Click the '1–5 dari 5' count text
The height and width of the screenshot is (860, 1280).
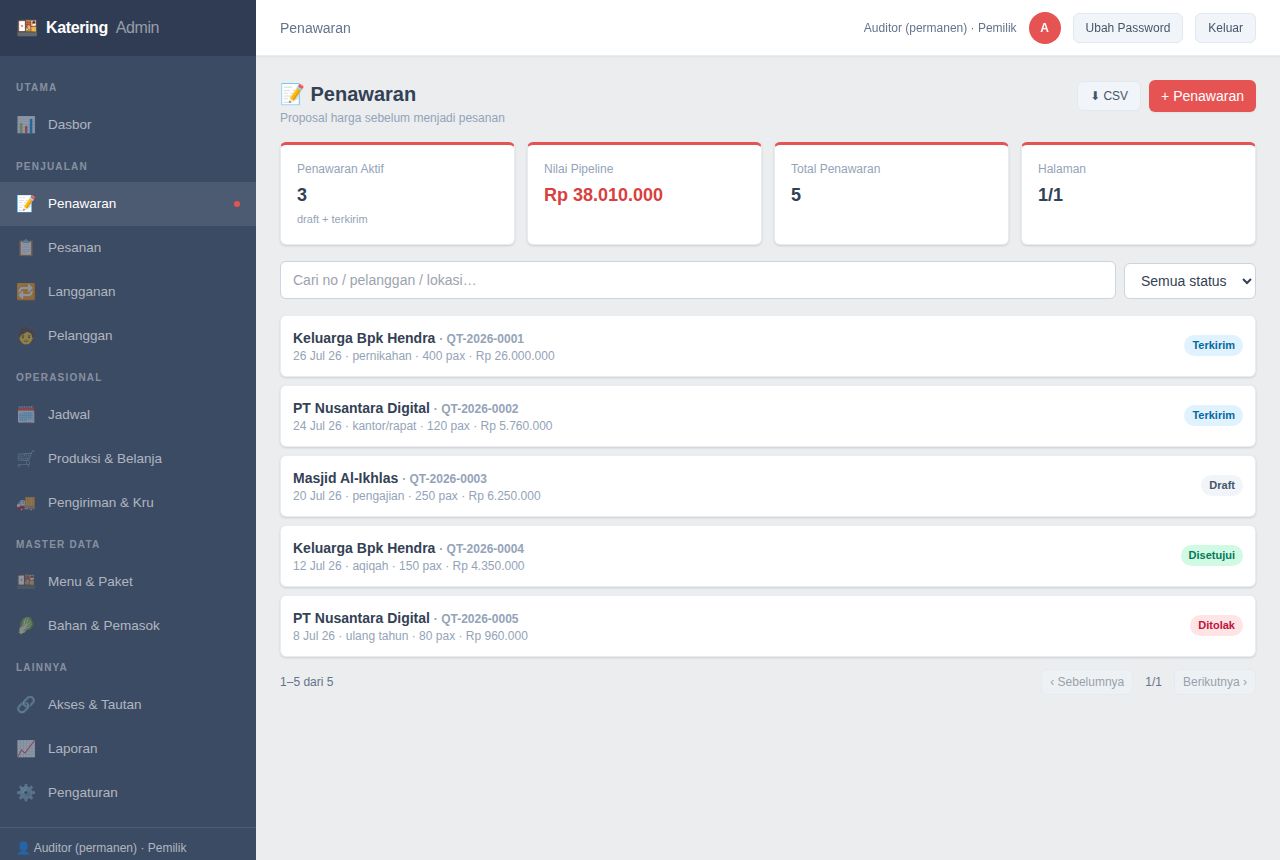pos(307,682)
